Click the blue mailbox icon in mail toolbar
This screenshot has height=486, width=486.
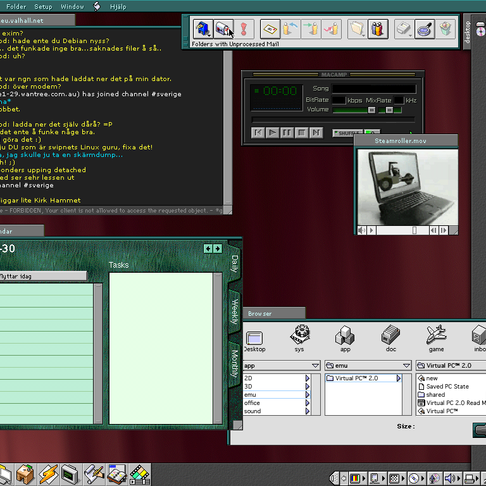pyautogui.click(x=203, y=29)
